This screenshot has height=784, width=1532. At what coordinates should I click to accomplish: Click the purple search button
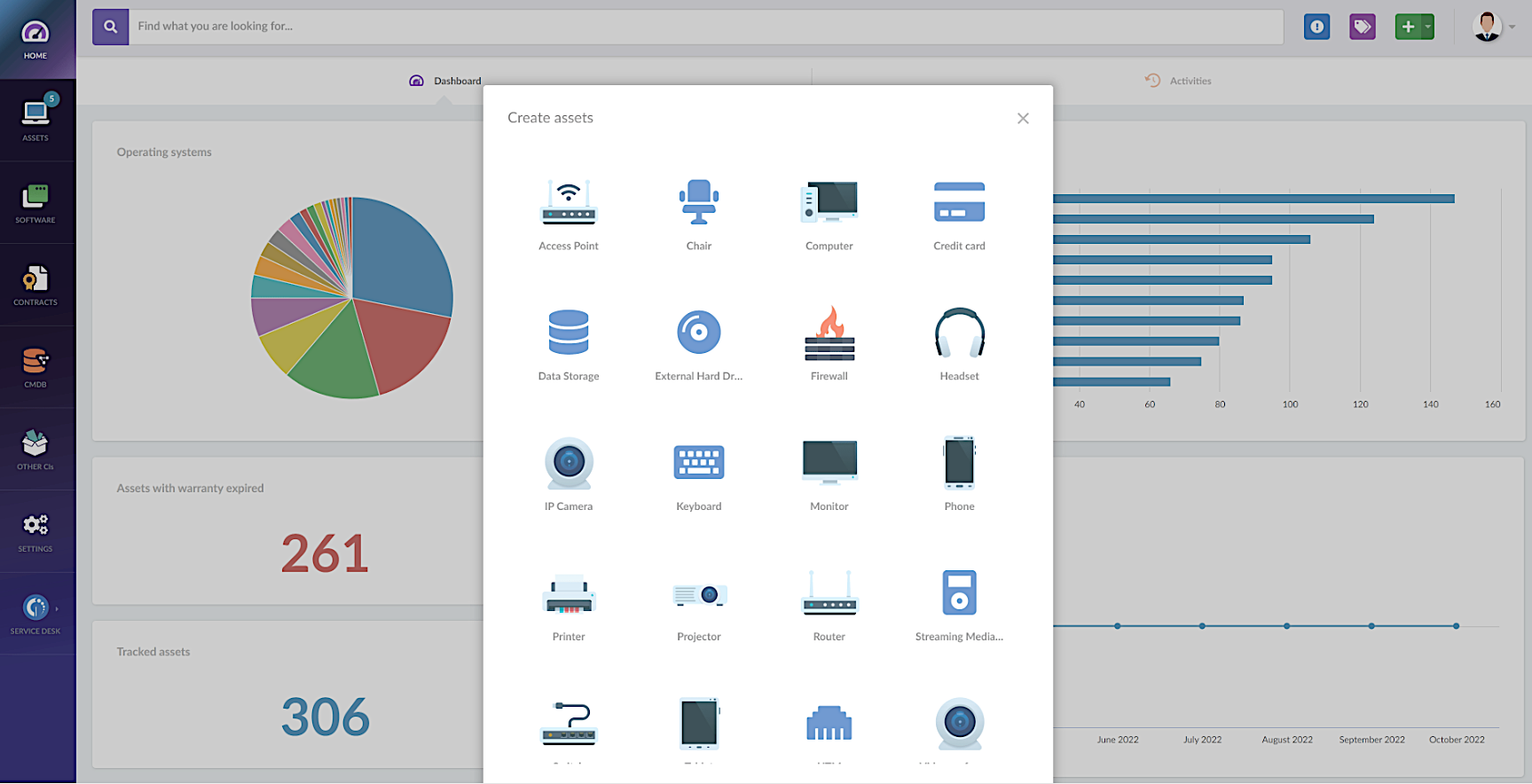111,27
